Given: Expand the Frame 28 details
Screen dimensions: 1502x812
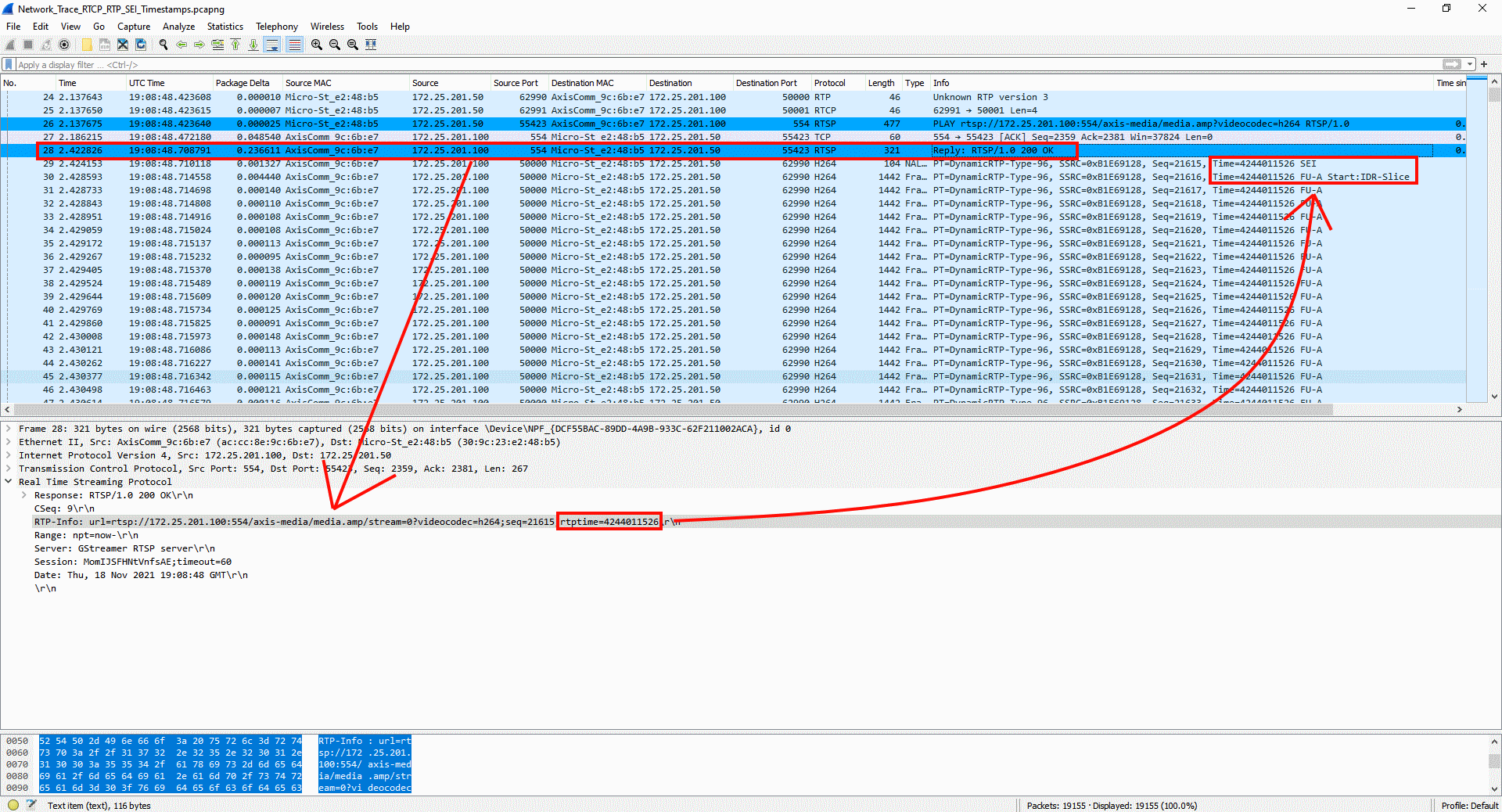Looking at the screenshot, I should 9,429.
